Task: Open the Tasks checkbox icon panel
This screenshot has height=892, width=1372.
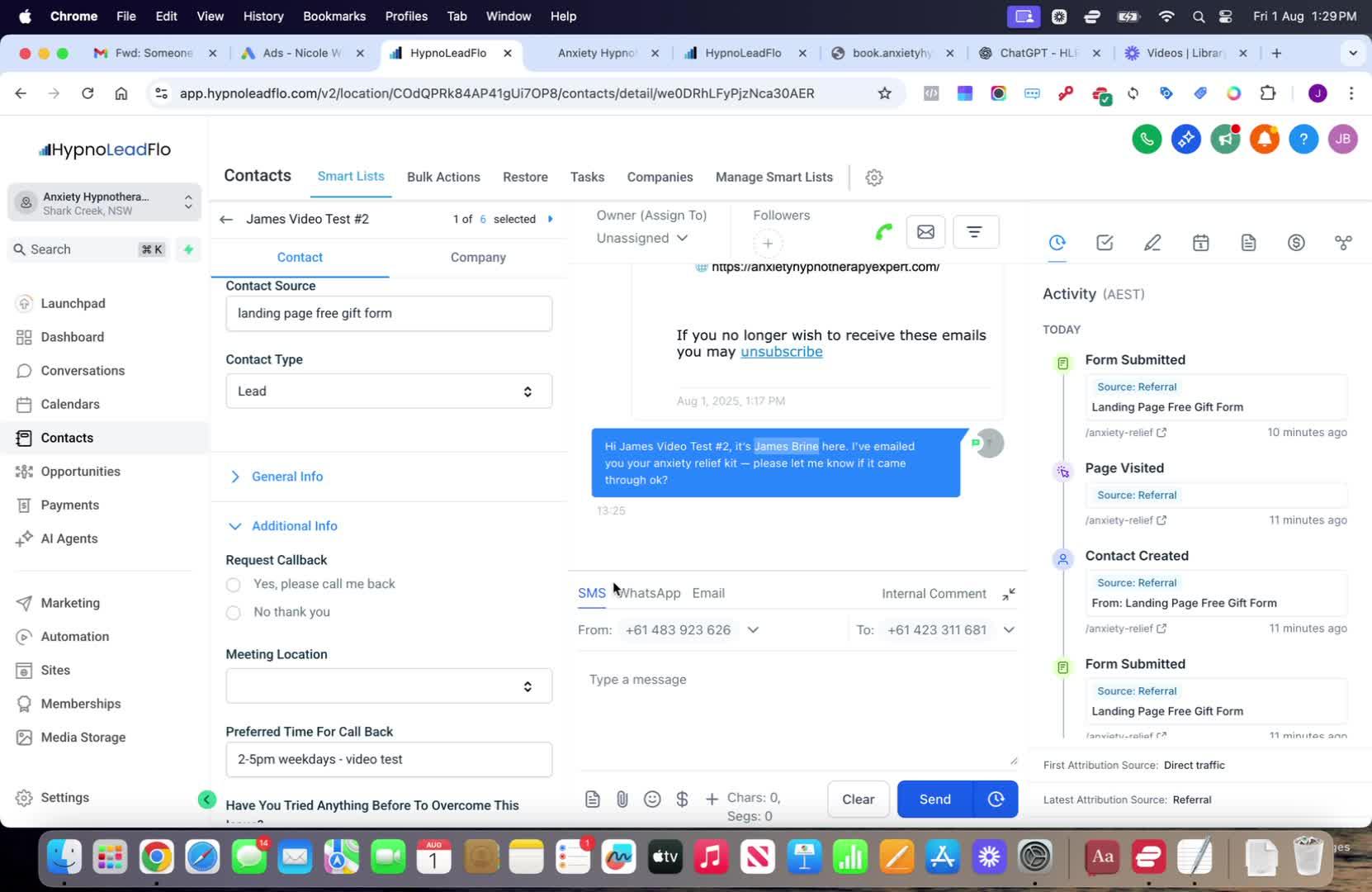Action: coord(1105,243)
